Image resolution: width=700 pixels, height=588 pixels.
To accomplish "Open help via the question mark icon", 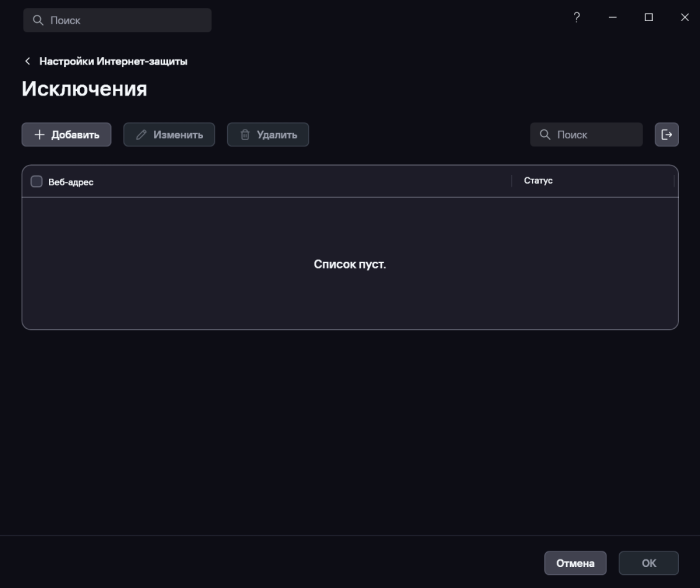I will [577, 17].
